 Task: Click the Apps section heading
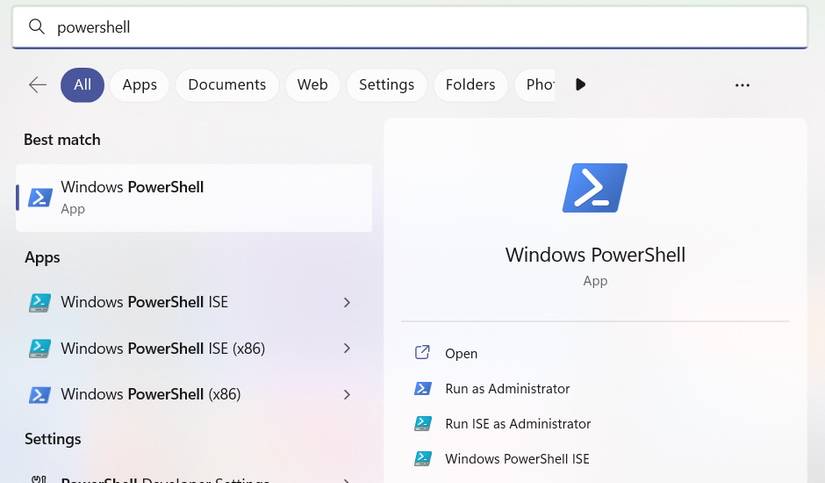(x=42, y=258)
